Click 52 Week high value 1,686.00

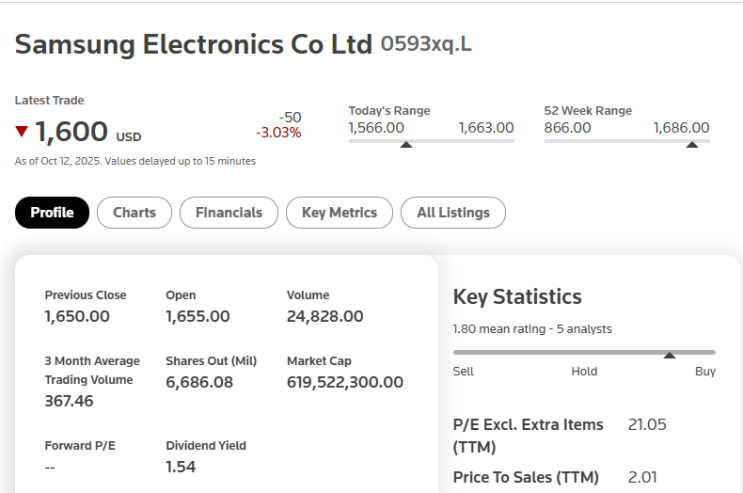pos(681,128)
